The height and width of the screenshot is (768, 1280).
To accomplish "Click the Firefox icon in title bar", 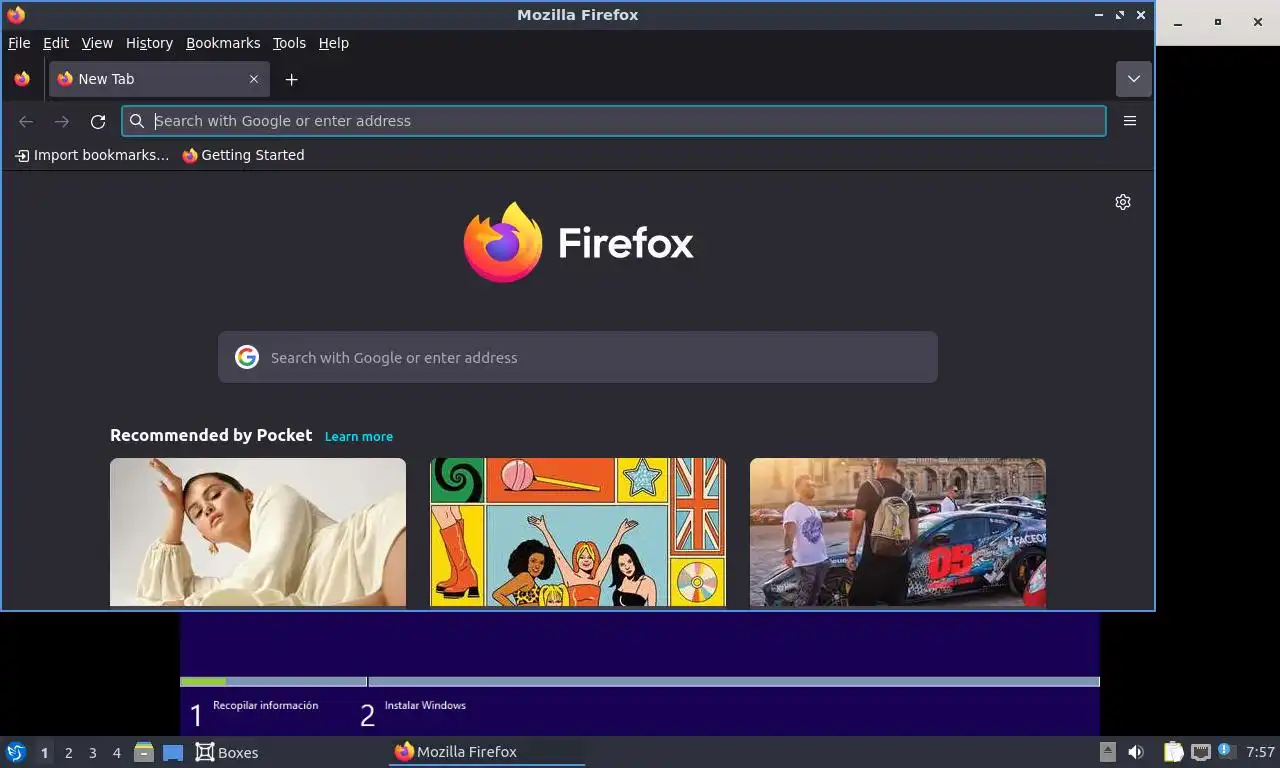I will pyautogui.click(x=16, y=15).
